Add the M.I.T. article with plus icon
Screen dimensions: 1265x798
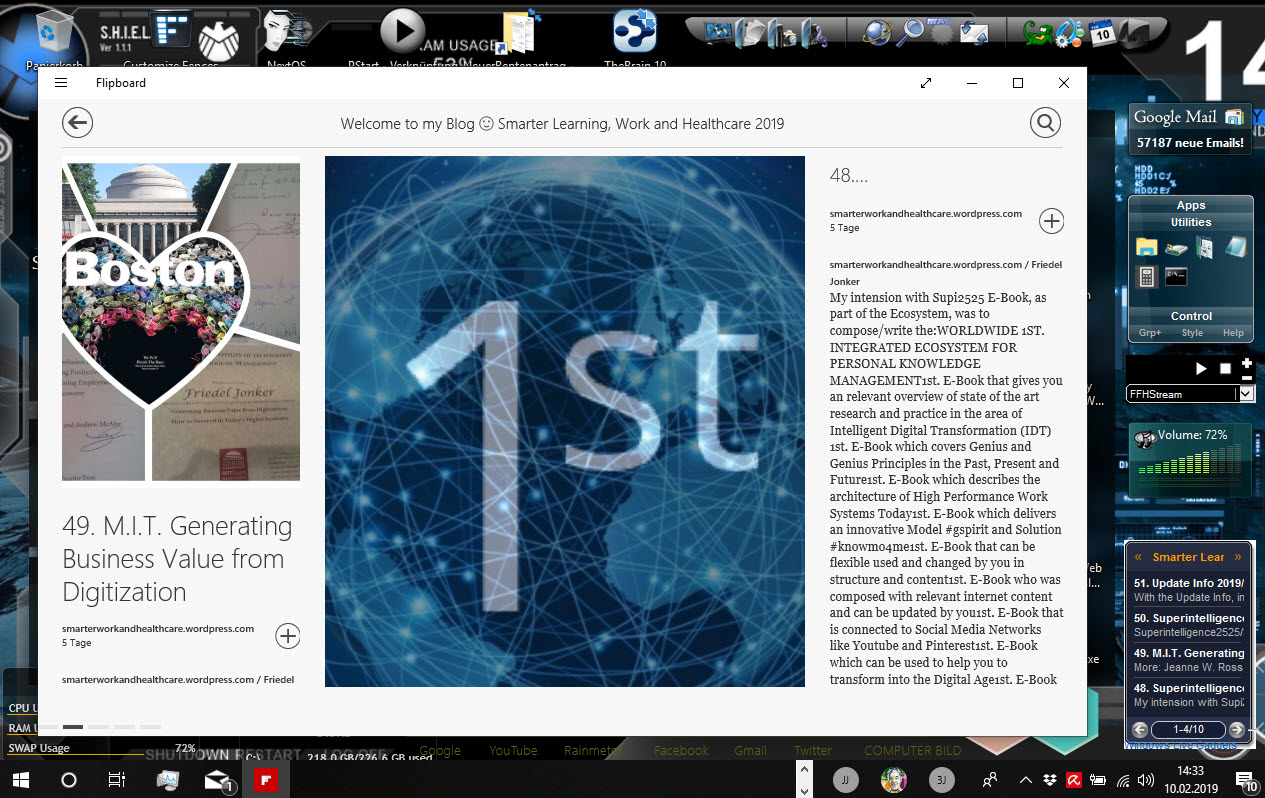click(287, 635)
